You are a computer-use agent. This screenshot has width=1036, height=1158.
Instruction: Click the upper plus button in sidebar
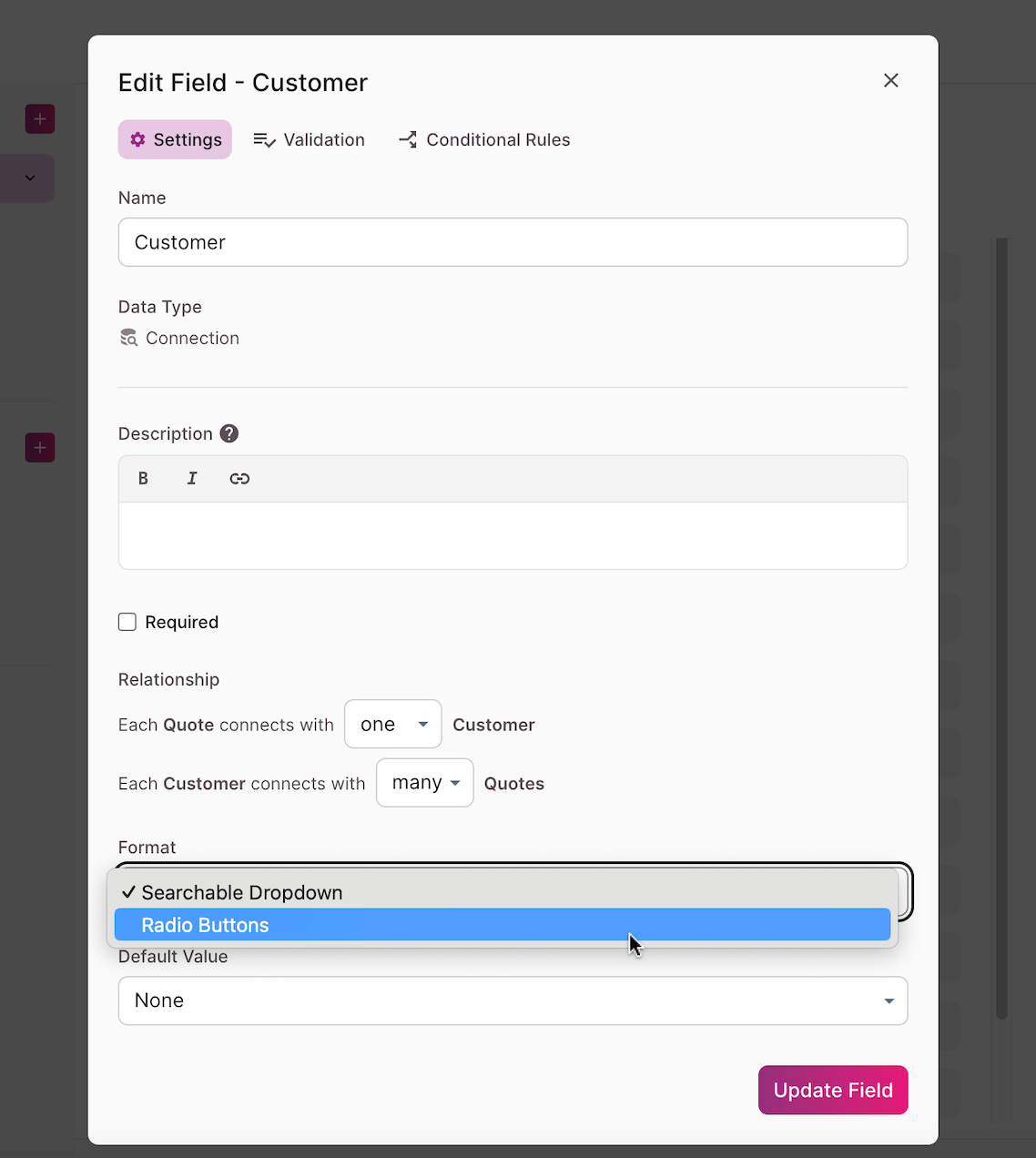click(x=40, y=119)
